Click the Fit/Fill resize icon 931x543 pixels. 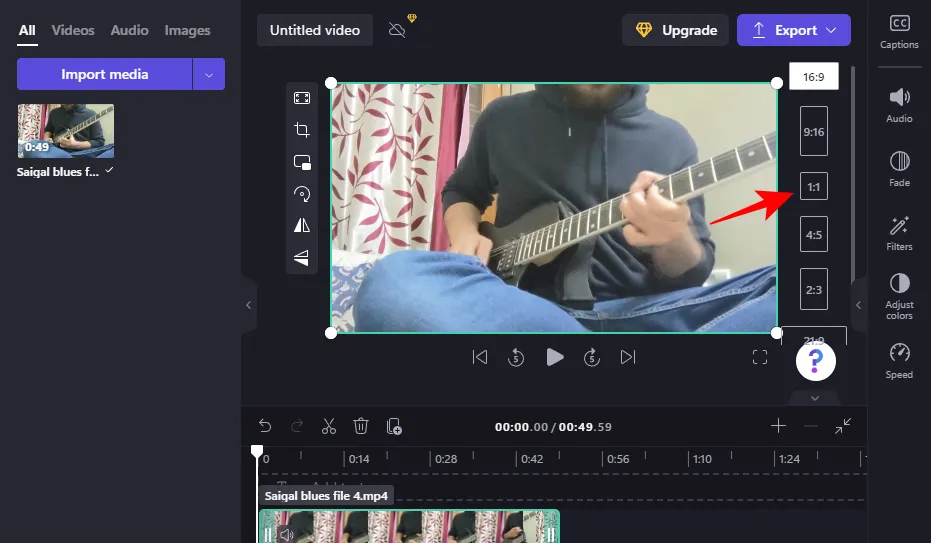click(x=302, y=98)
